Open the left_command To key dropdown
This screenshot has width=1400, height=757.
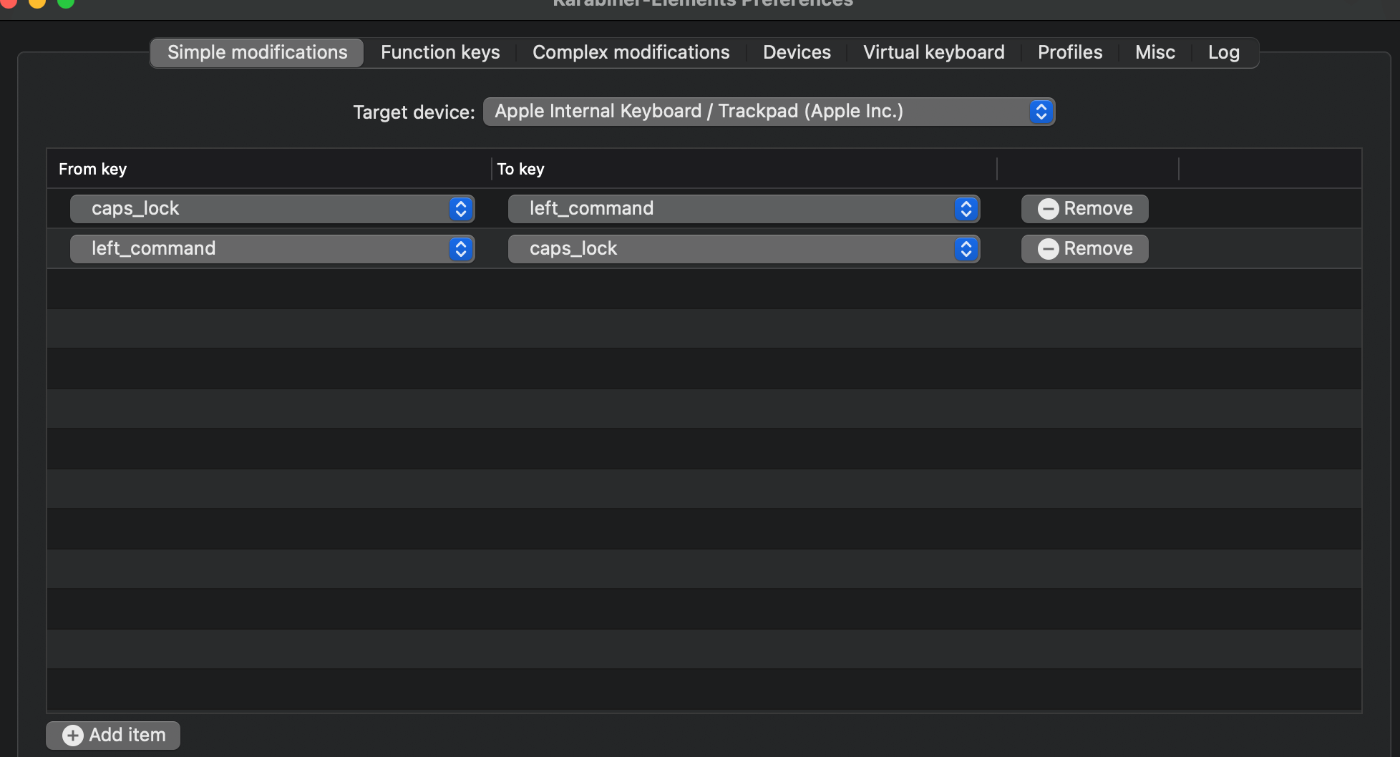pos(743,249)
